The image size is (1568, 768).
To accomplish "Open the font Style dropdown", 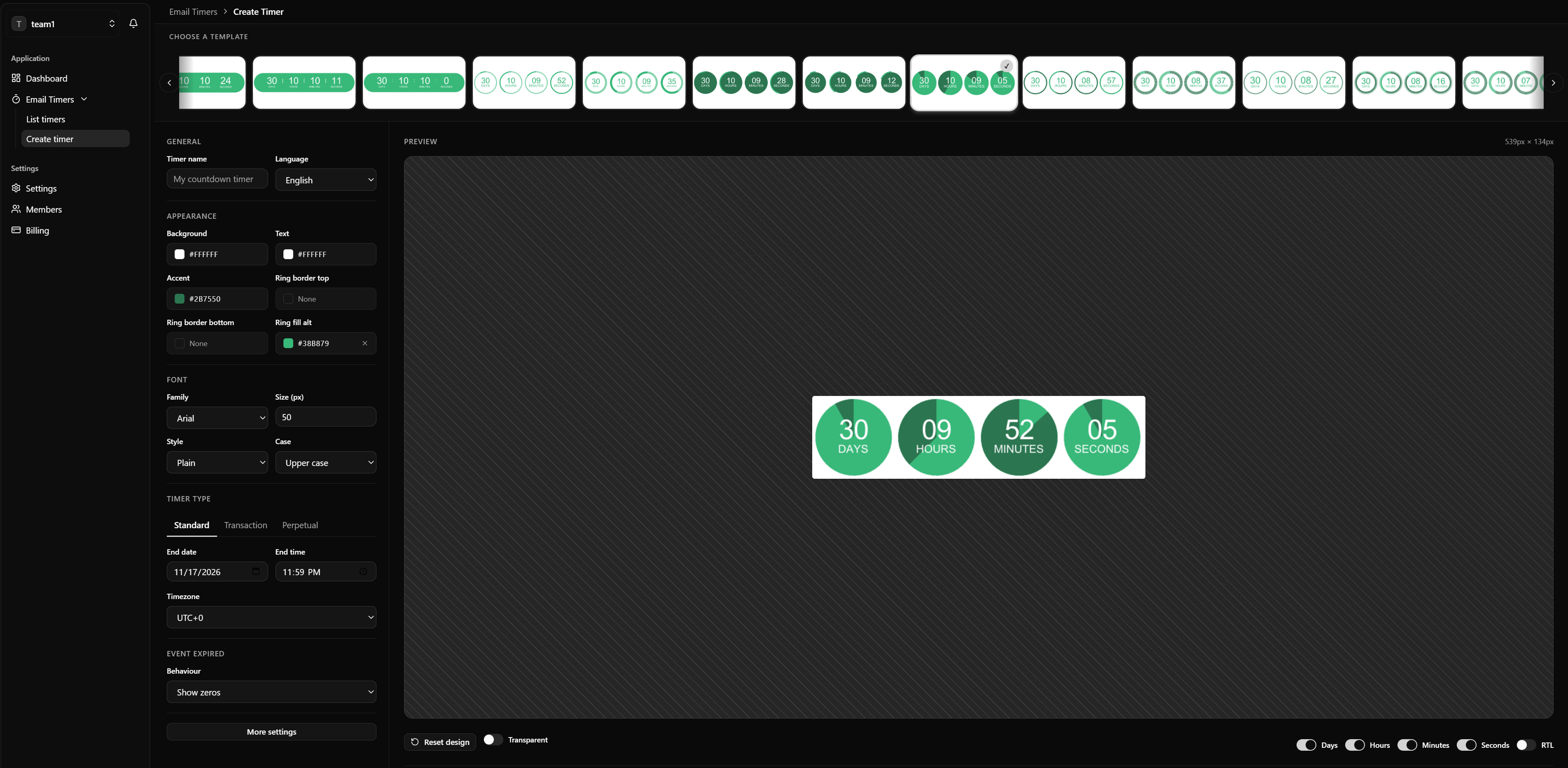I will tap(217, 462).
